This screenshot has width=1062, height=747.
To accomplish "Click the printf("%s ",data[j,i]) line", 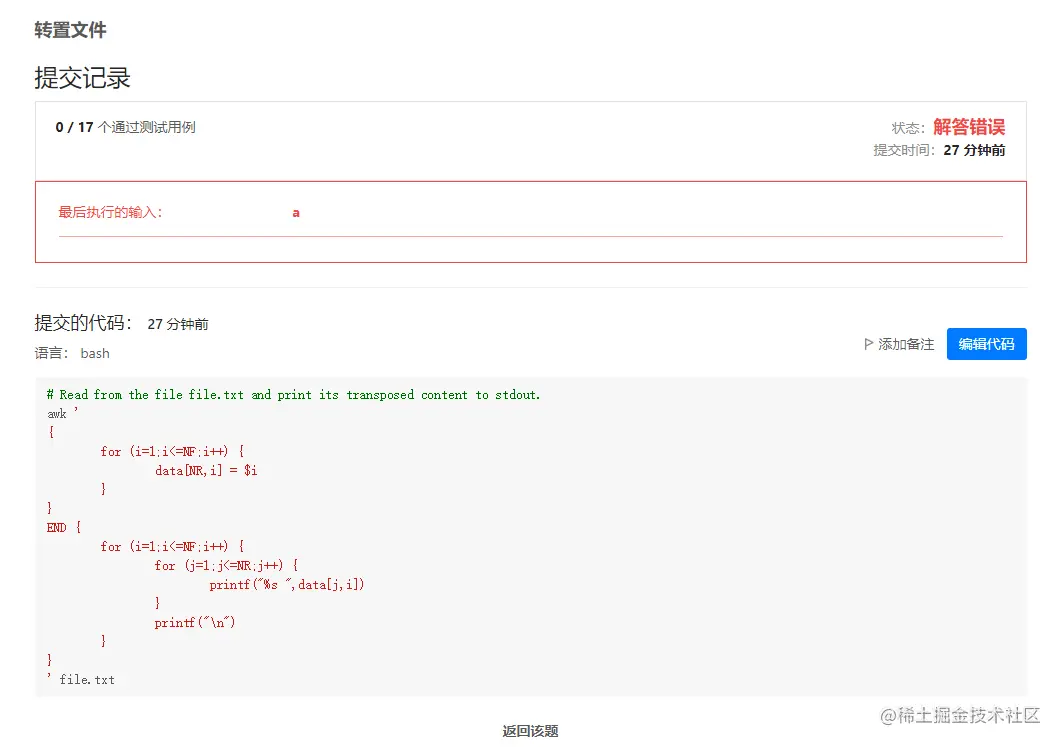I will 286,584.
